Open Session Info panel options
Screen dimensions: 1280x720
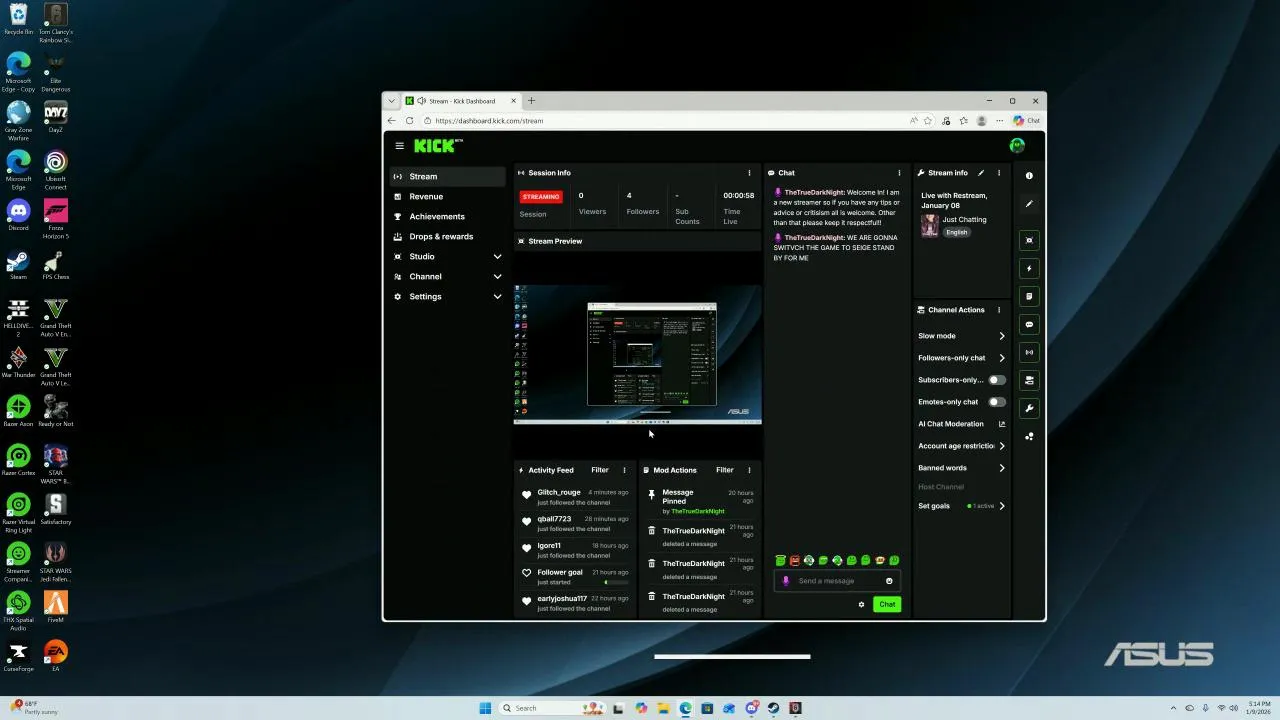(x=749, y=173)
